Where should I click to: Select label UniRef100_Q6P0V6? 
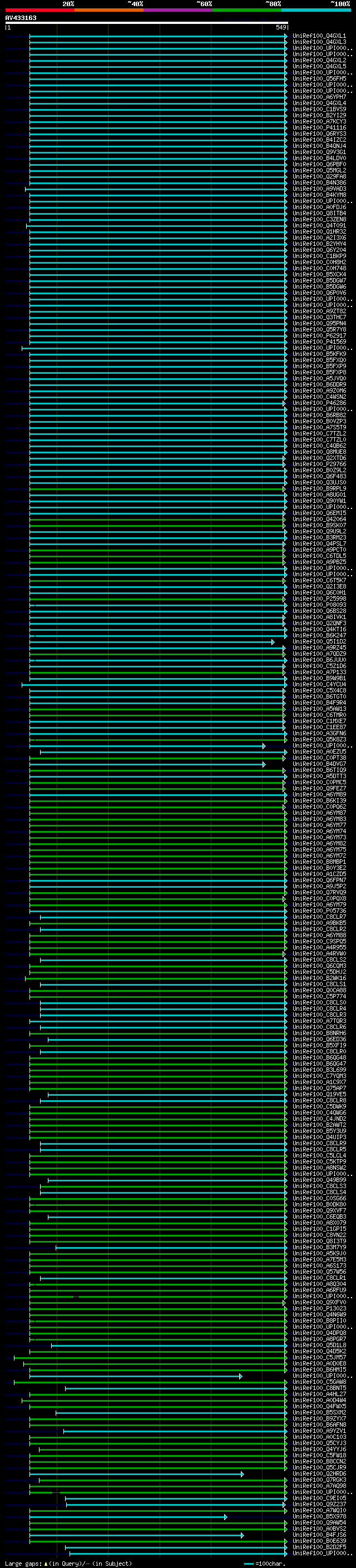(319, 293)
